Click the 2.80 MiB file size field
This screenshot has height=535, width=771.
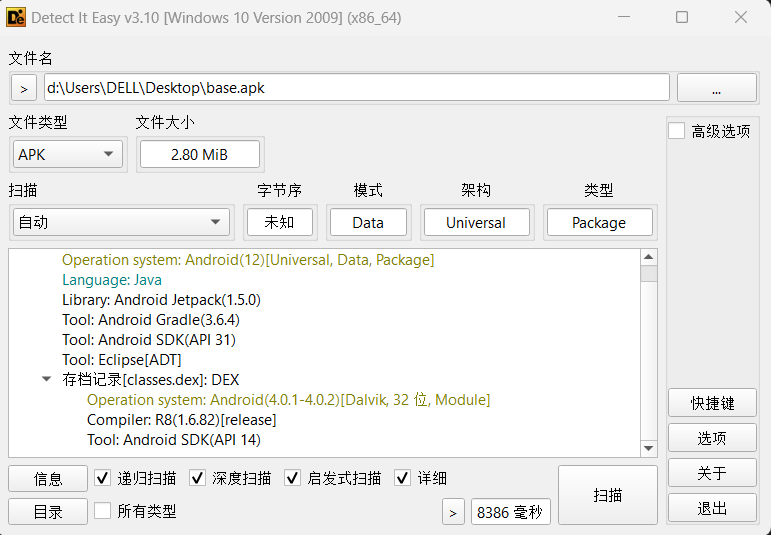(x=200, y=155)
